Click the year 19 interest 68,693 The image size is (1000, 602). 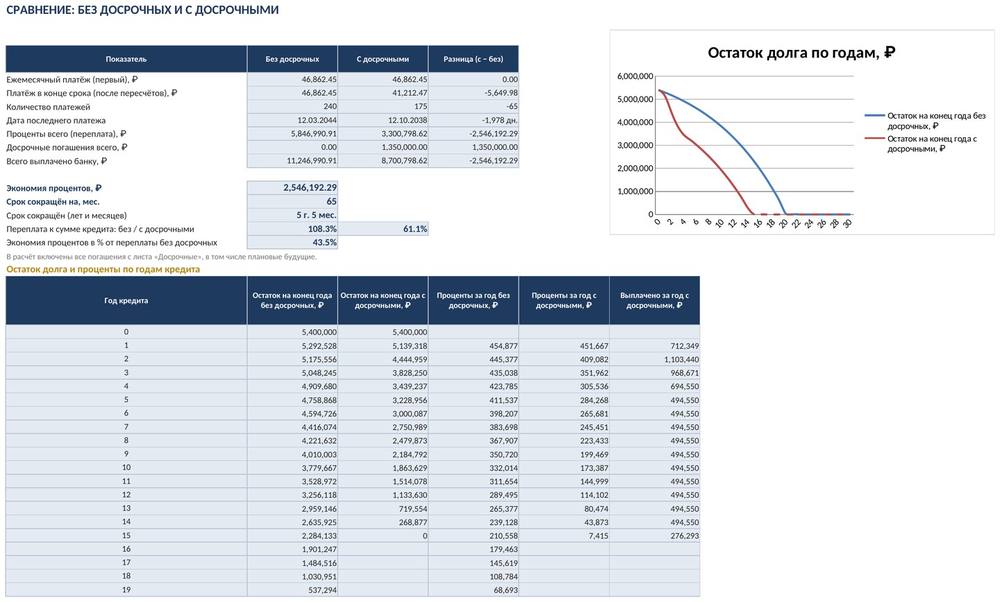point(473,590)
